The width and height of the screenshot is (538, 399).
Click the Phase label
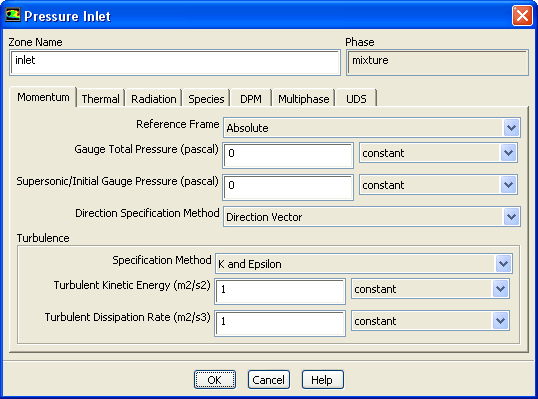(360, 42)
